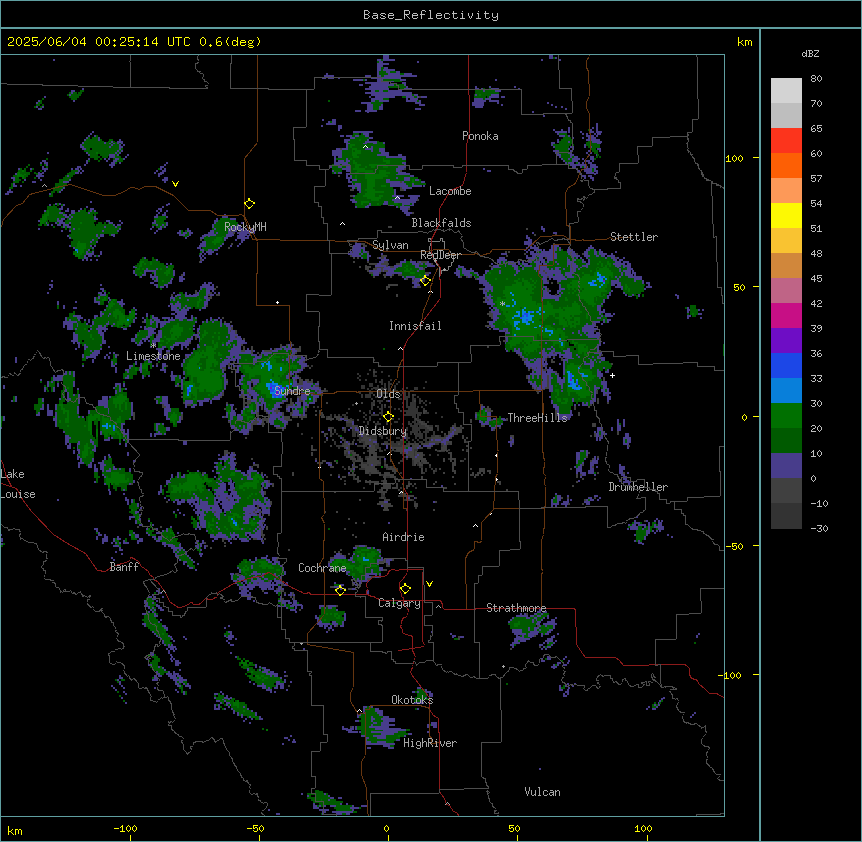Screen dimensions: 862x842
Task: Click the yellow diamond marker below Cochrane
Action: pyautogui.click(x=340, y=590)
